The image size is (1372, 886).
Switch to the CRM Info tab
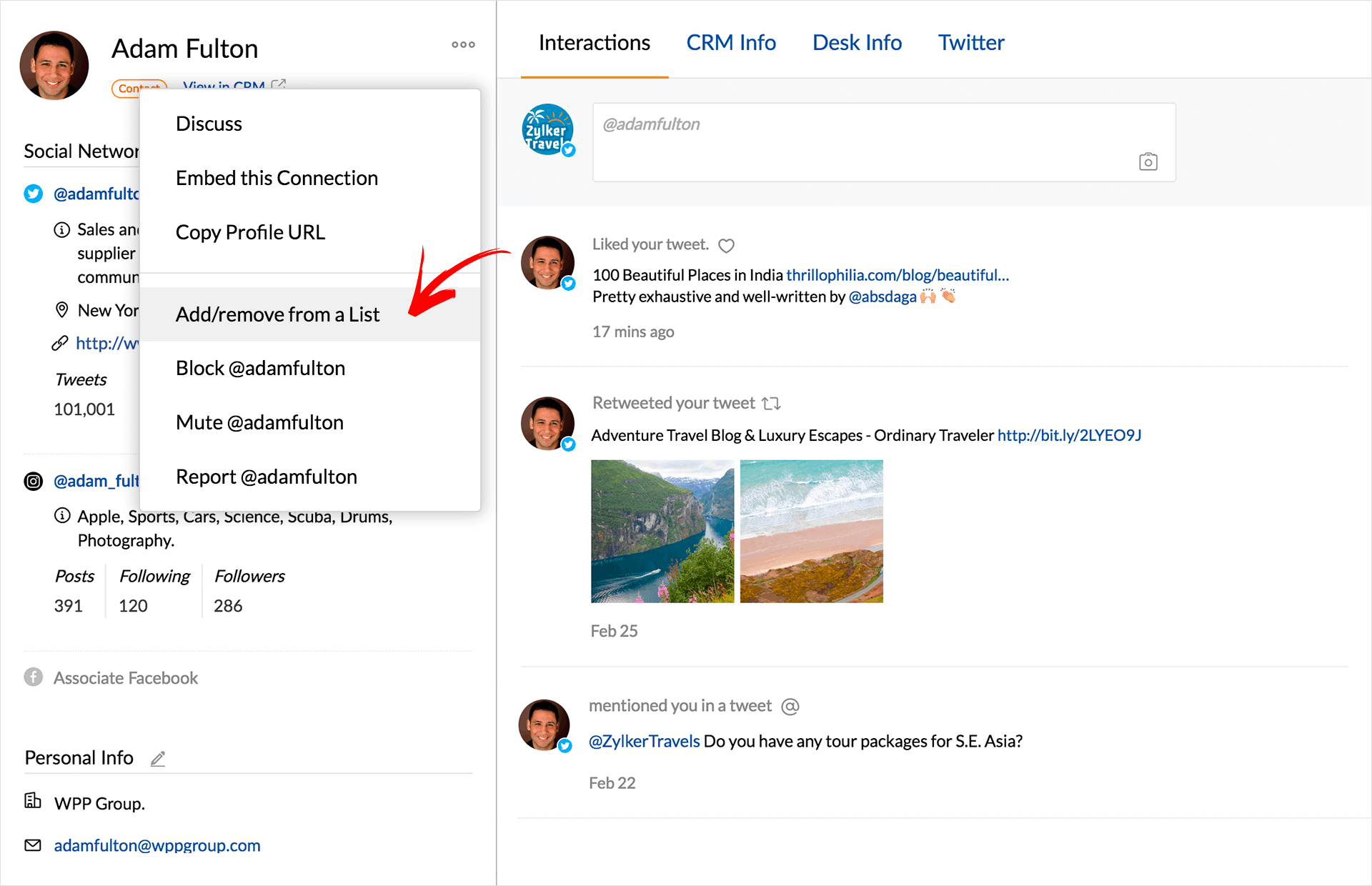click(730, 43)
